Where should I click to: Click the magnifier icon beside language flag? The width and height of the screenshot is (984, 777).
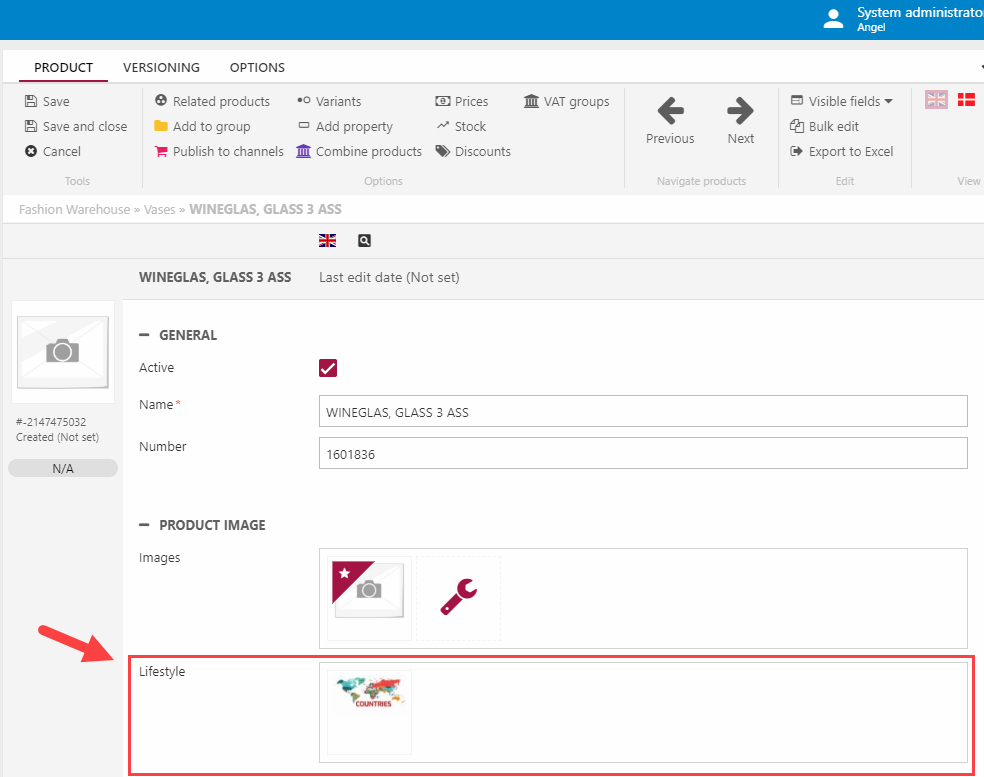(364, 241)
